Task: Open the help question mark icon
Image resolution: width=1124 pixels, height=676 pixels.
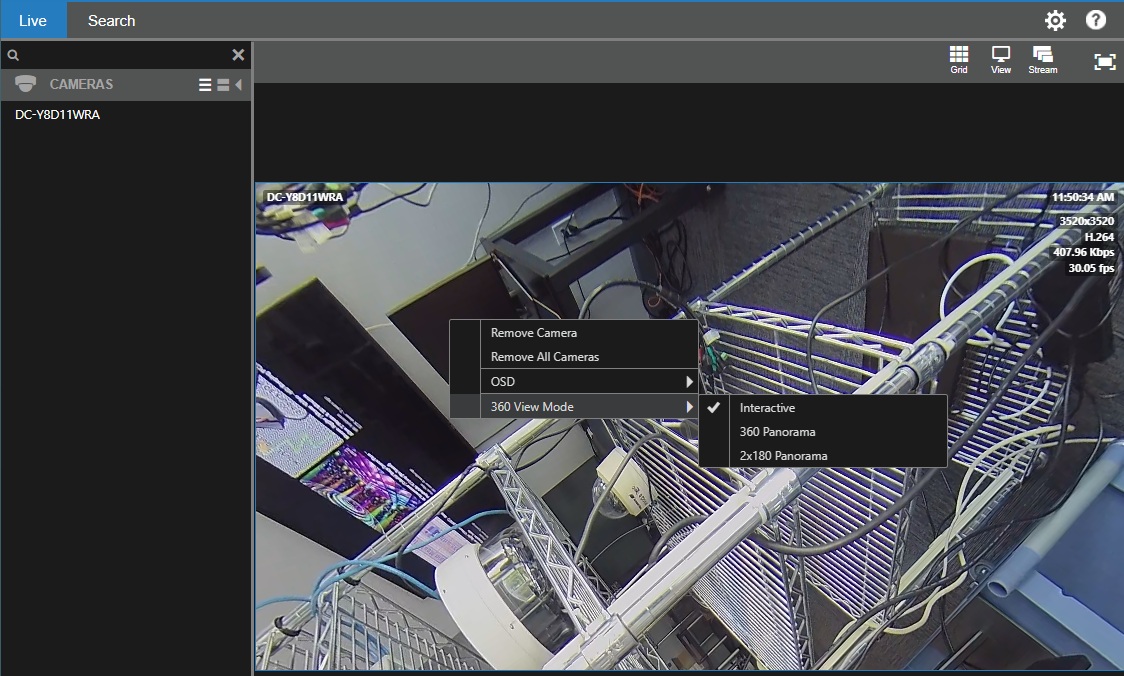Action: click(x=1095, y=20)
